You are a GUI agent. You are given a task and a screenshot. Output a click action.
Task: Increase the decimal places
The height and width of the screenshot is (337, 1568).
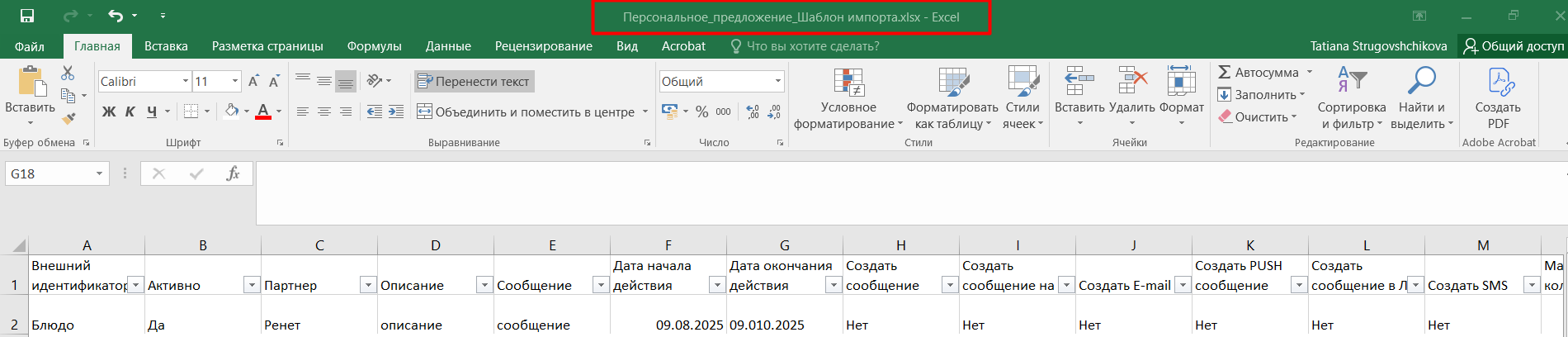coord(753,112)
